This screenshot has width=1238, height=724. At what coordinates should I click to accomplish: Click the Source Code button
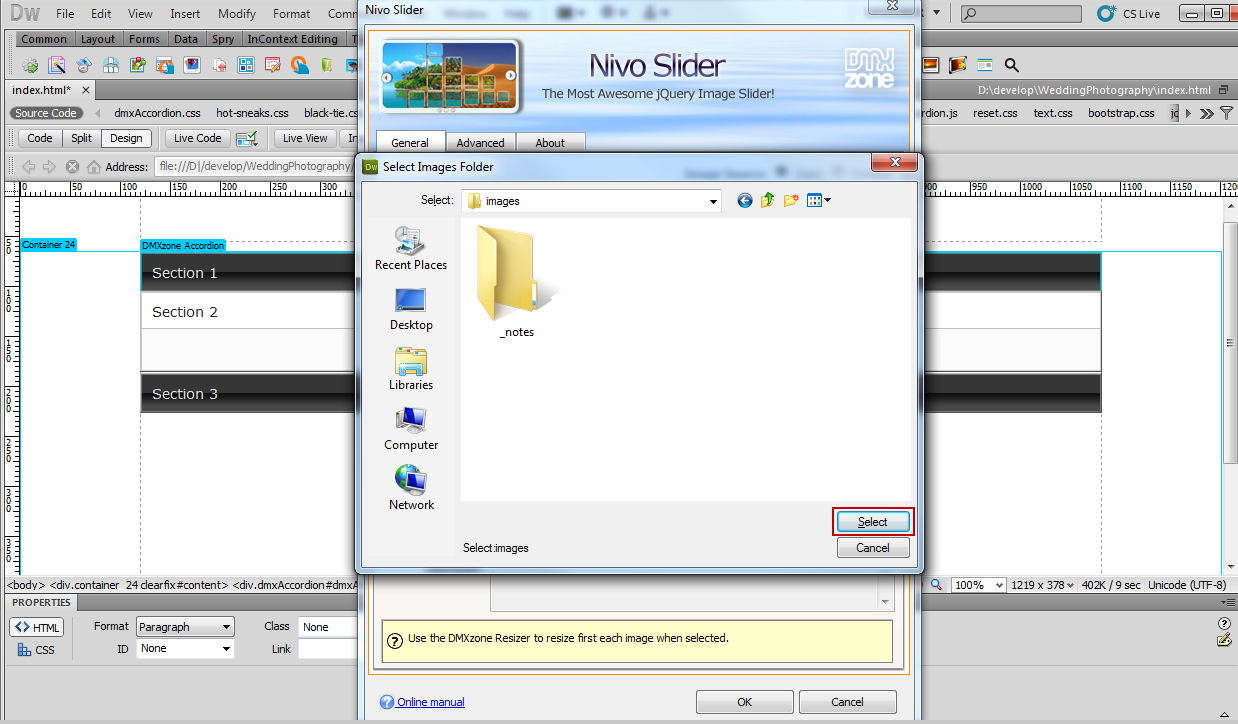point(46,113)
